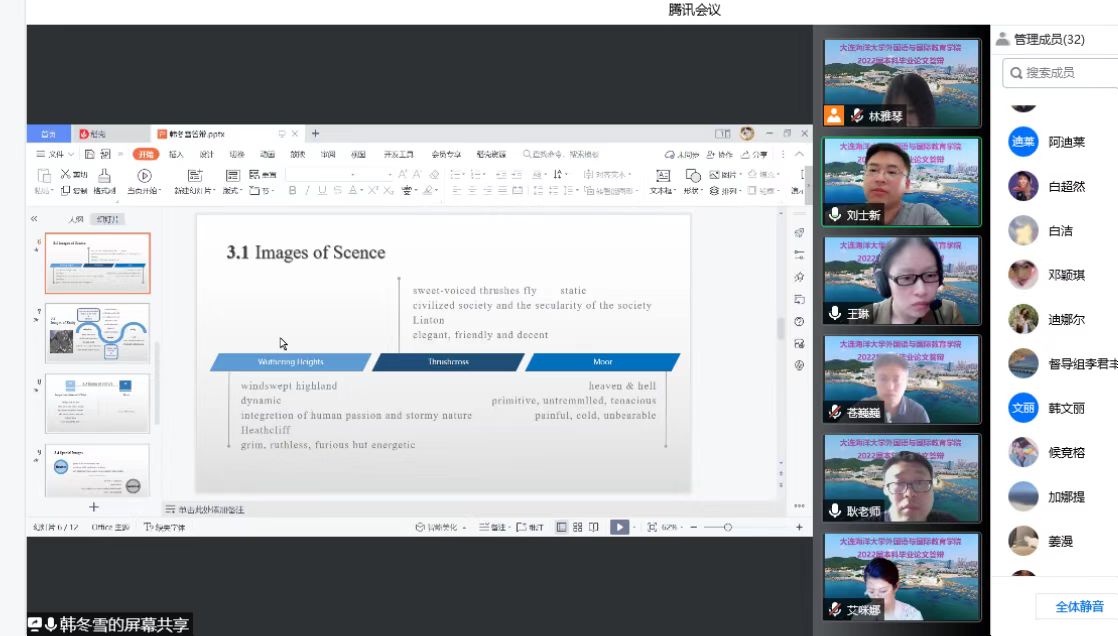Screen dimensions: 1118x636
Task: Click the zoom slider in status bar
Action: 727,527
